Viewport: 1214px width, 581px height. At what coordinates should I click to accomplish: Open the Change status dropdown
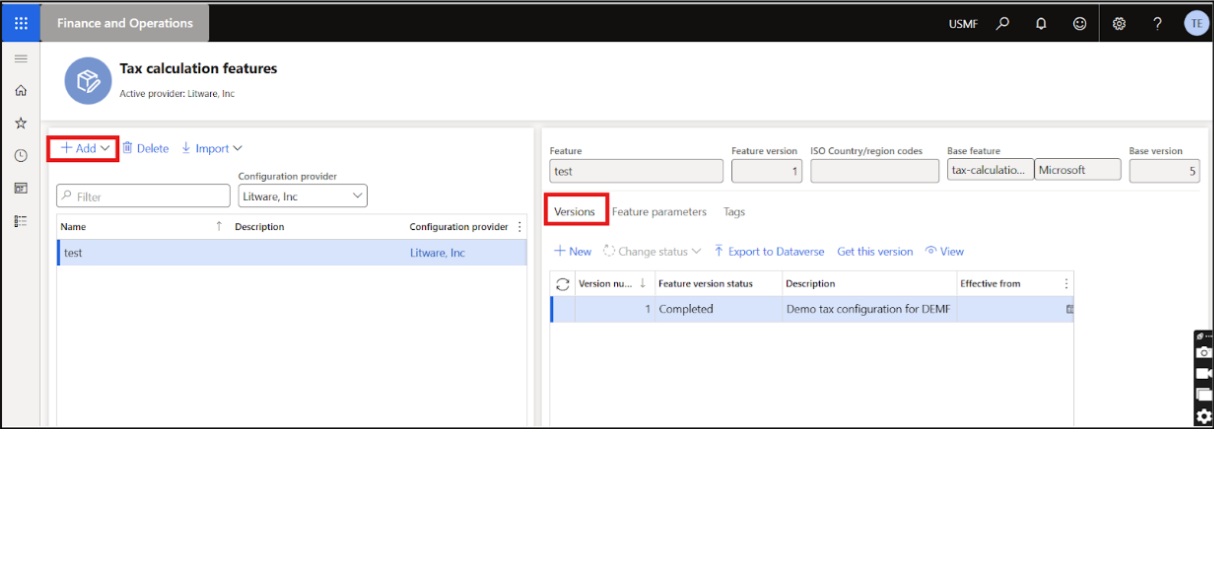(x=652, y=251)
